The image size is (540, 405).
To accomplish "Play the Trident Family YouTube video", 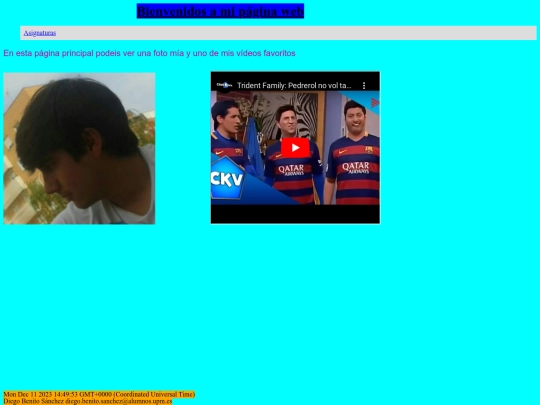I will (295, 148).
